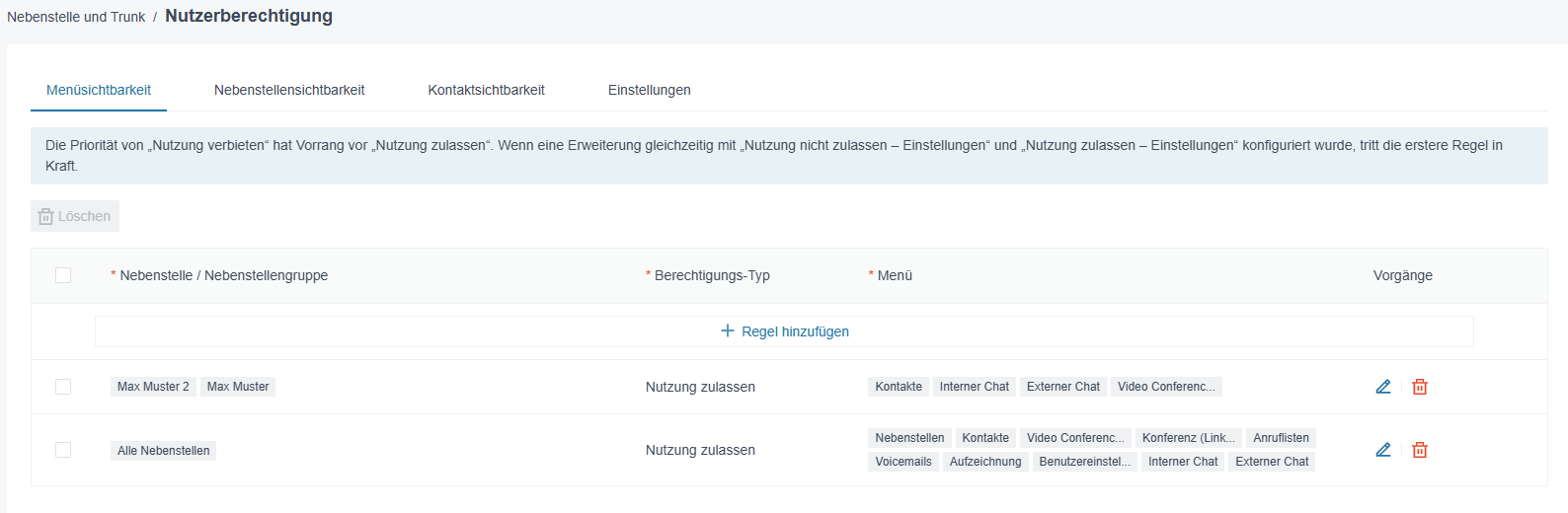Delete the Max Muster 2 rule
This screenshot has height=513, width=1568.
(1420, 387)
